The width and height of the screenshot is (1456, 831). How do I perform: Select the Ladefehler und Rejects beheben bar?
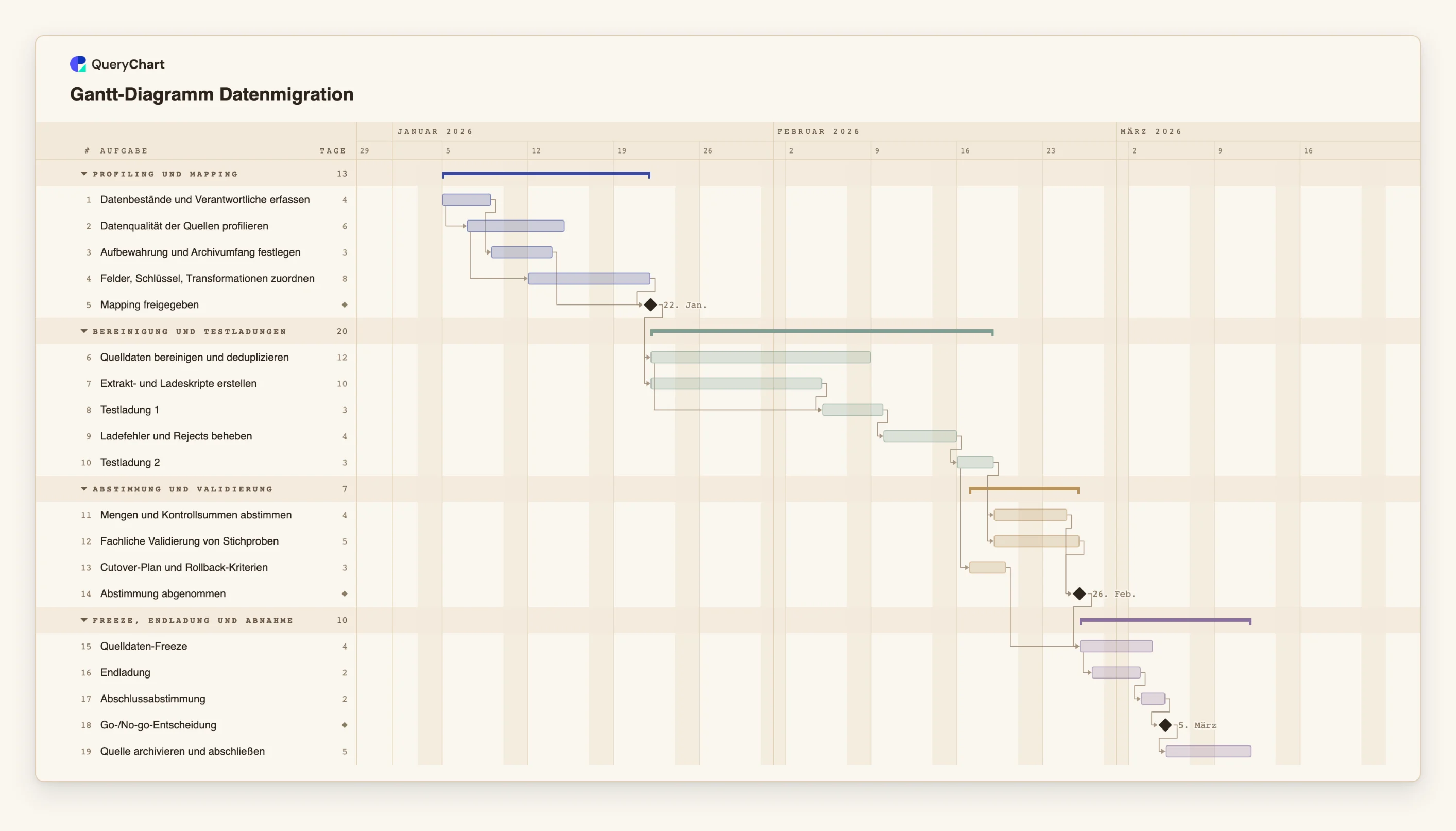point(920,436)
